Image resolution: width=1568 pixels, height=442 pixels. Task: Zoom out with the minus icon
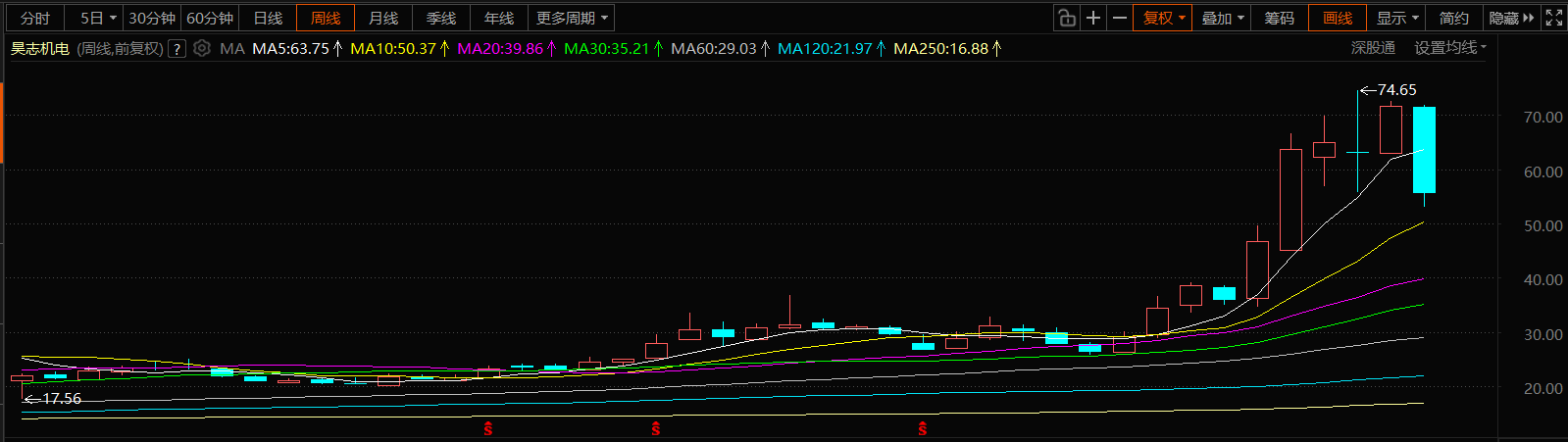coord(1119,18)
